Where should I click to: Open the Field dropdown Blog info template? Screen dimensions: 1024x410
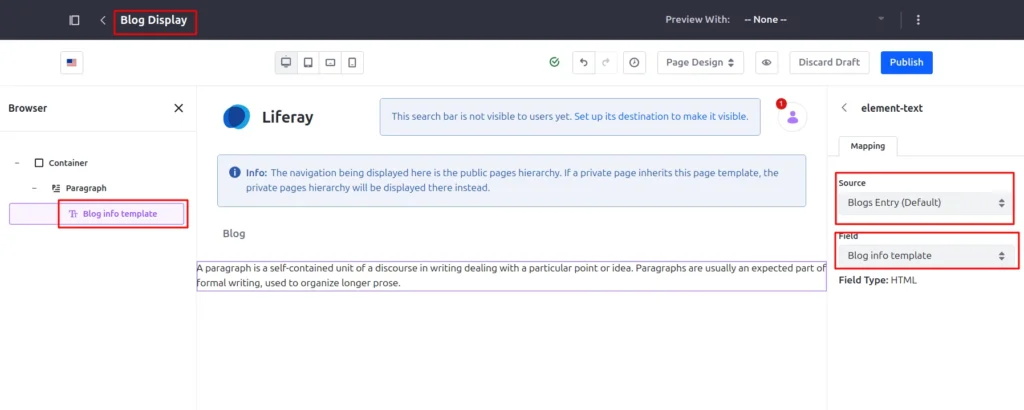tap(924, 256)
